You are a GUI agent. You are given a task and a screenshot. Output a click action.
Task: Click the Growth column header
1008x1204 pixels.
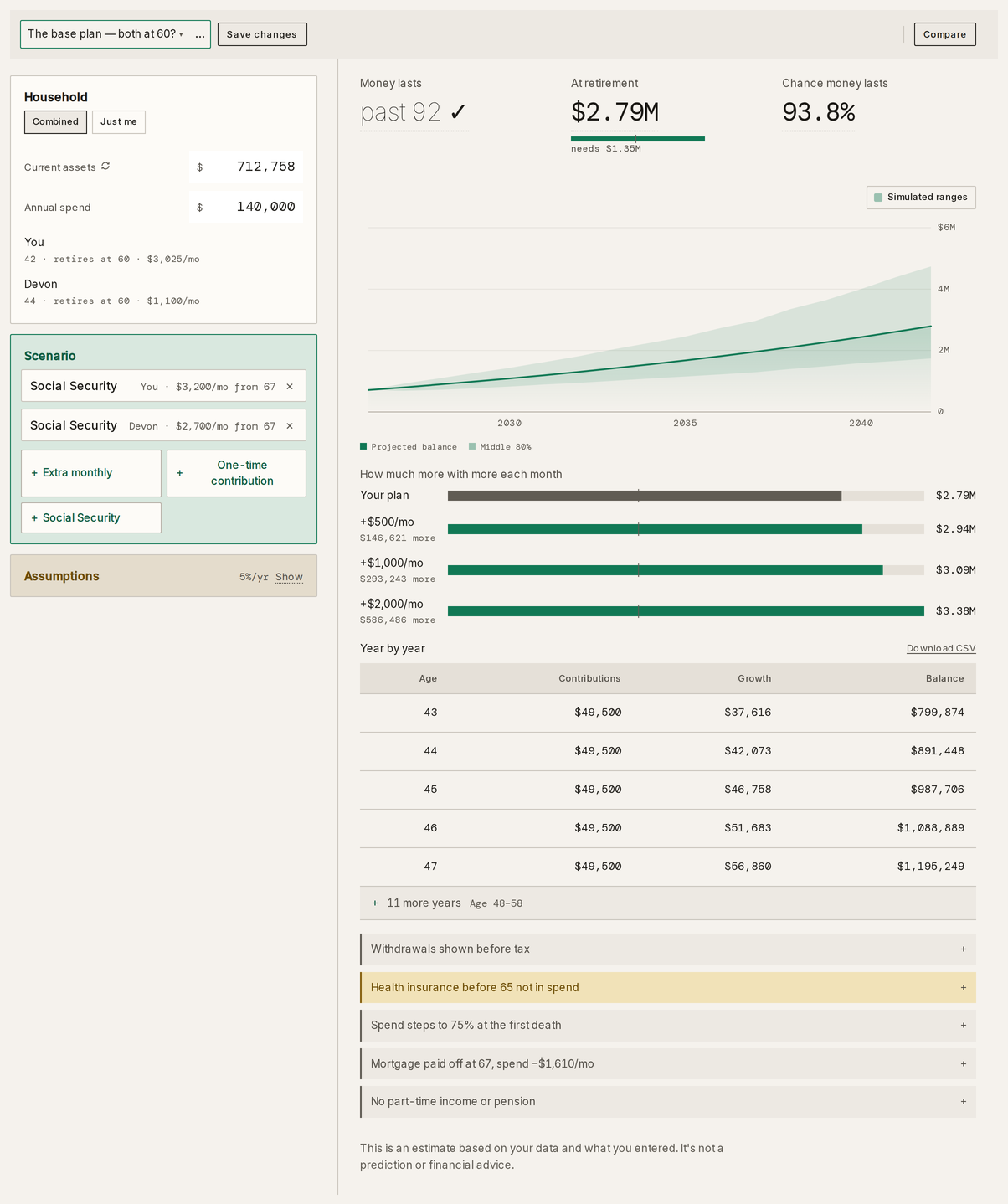tap(754, 679)
